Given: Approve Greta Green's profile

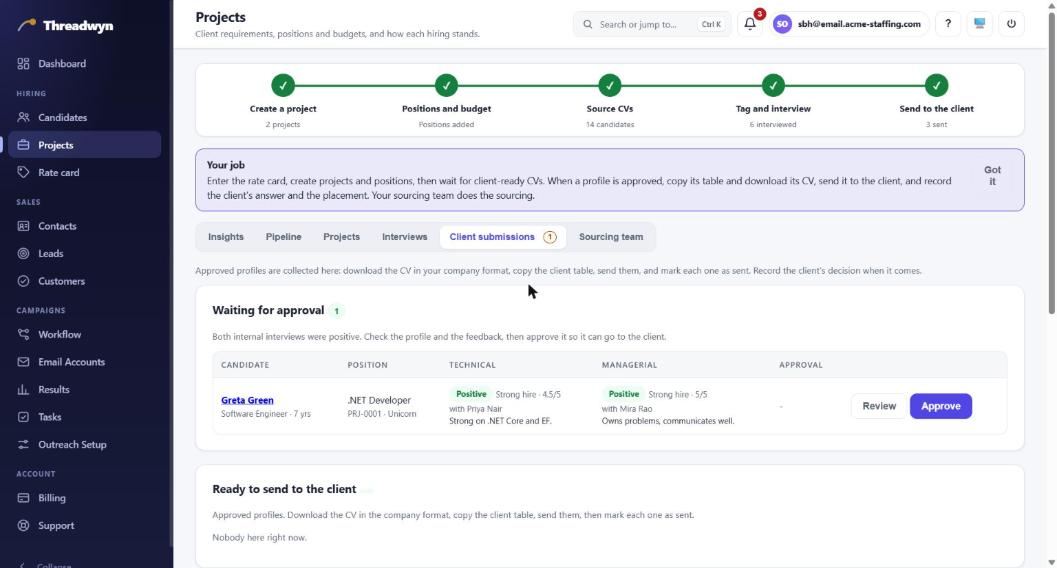Looking at the screenshot, I should point(940,406).
